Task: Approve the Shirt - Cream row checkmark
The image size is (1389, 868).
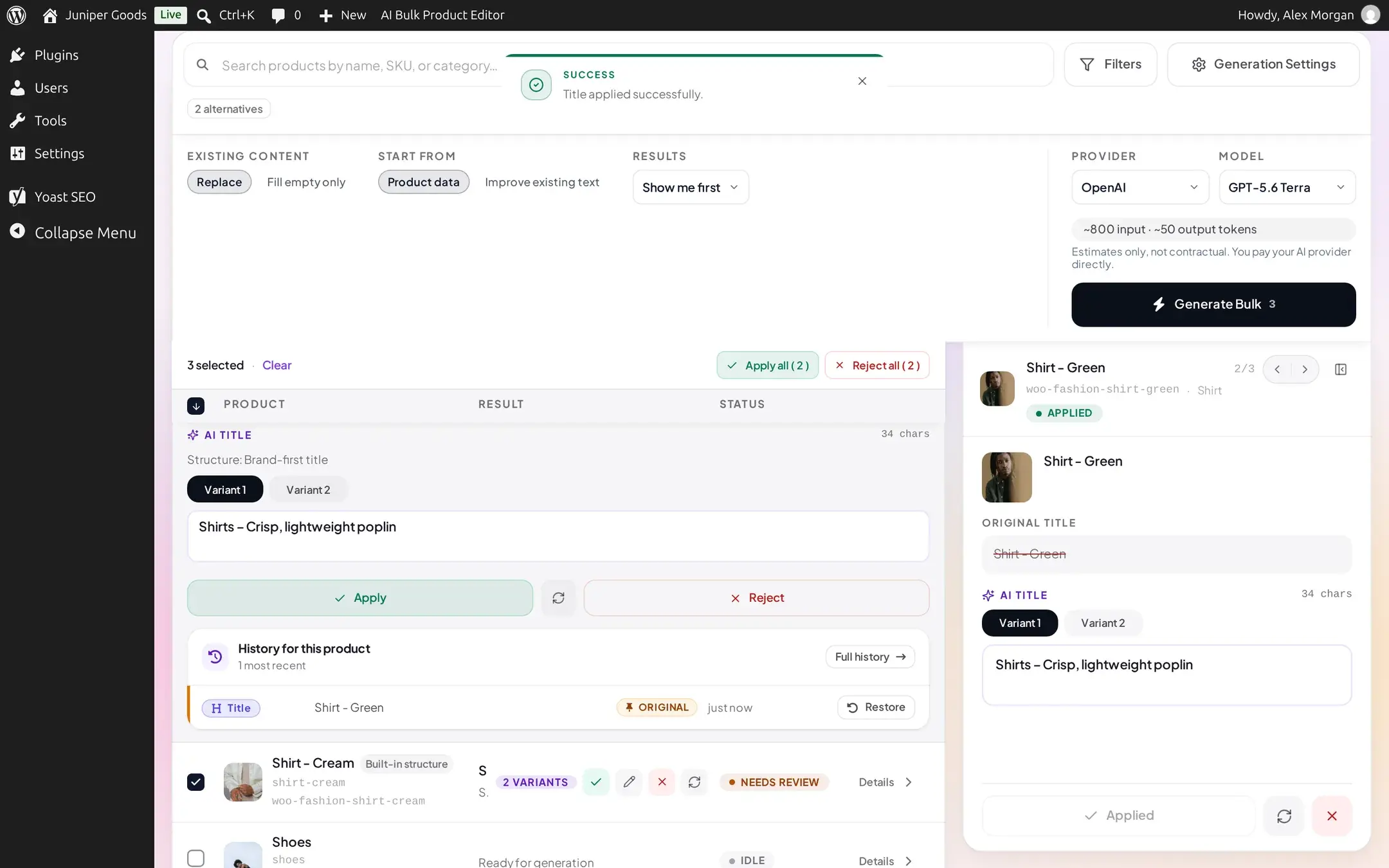Action: tap(596, 782)
